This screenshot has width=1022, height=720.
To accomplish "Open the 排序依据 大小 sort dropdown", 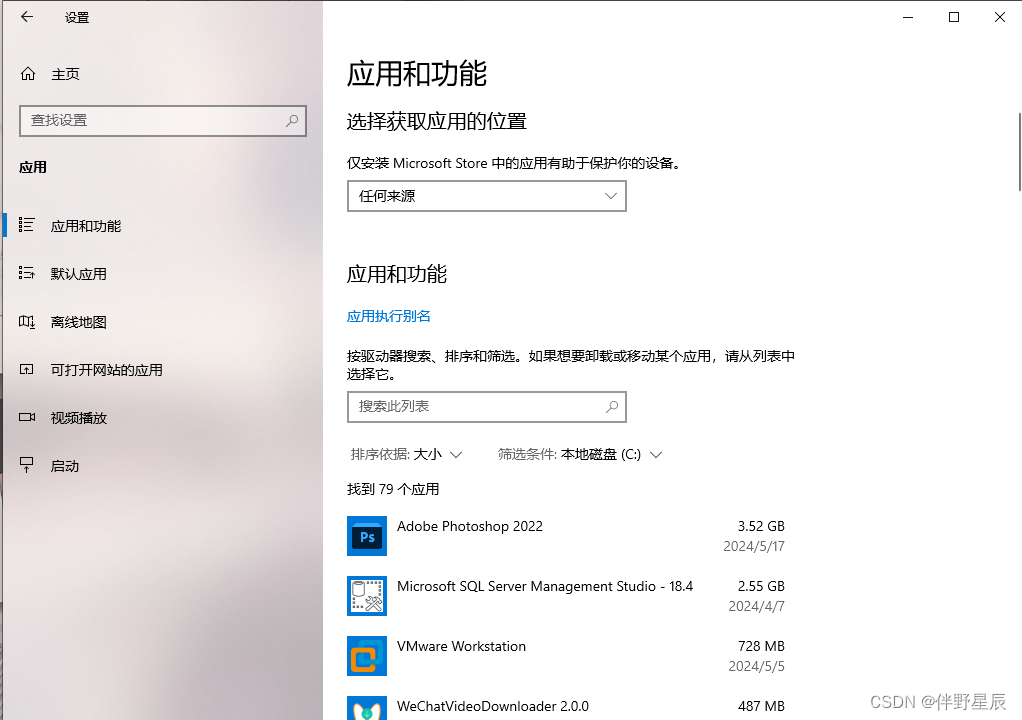I will [407, 454].
